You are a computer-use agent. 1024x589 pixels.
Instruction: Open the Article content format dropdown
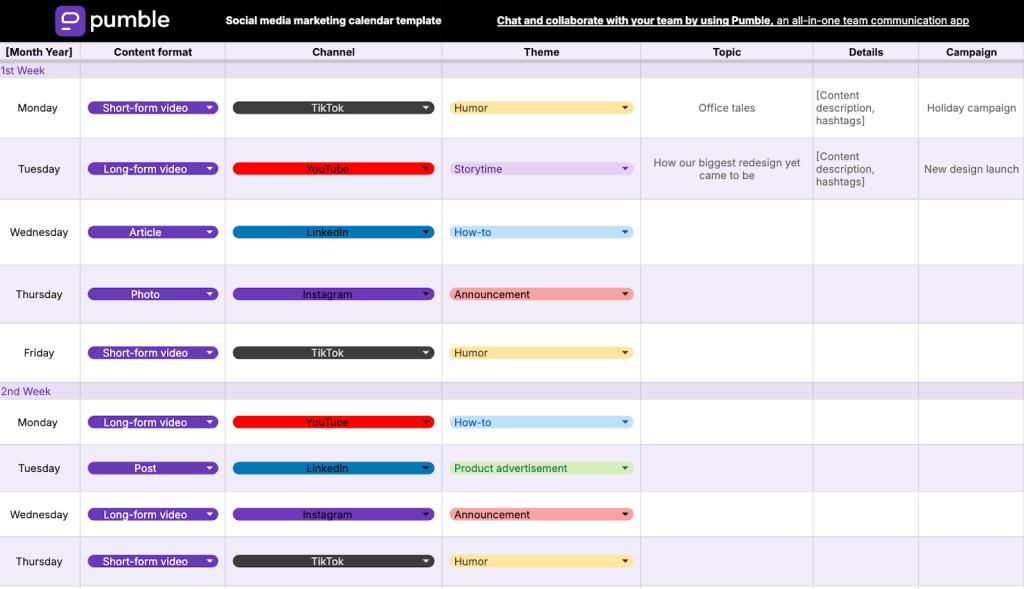click(x=153, y=232)
